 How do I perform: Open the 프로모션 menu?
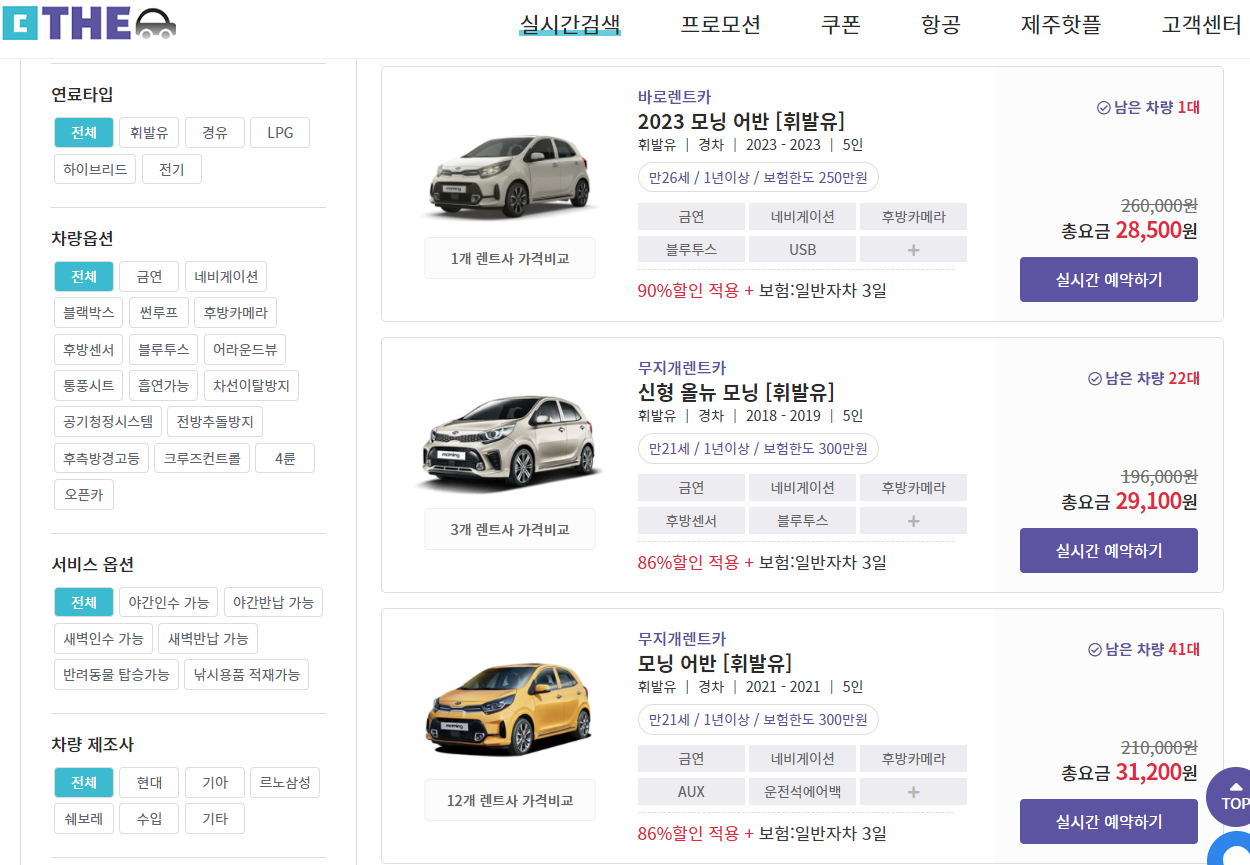(720, 24)
